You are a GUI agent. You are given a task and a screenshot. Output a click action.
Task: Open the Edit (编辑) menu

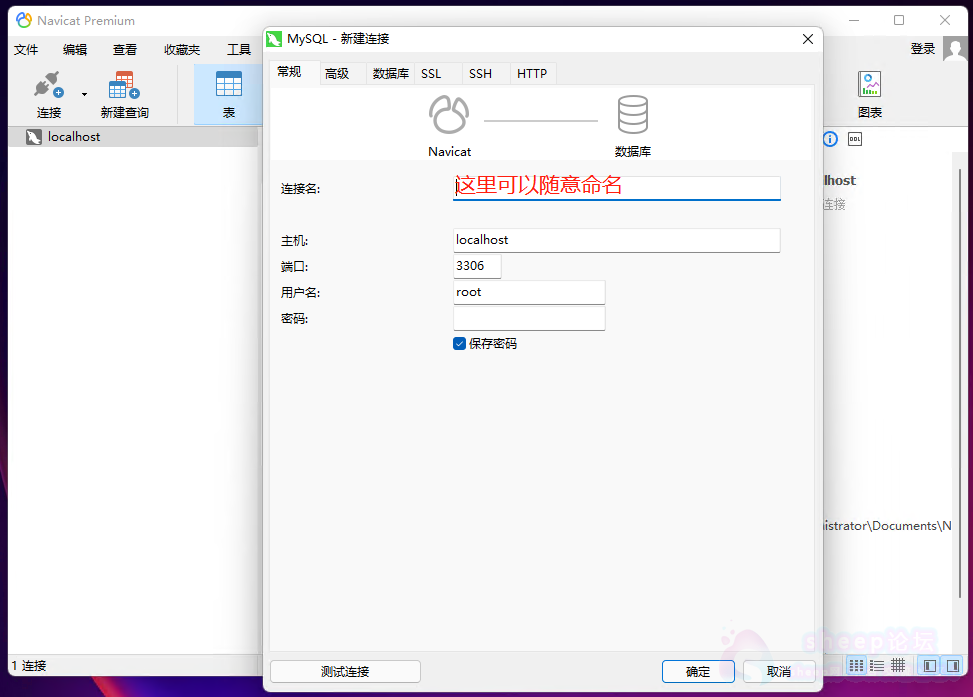75,50
